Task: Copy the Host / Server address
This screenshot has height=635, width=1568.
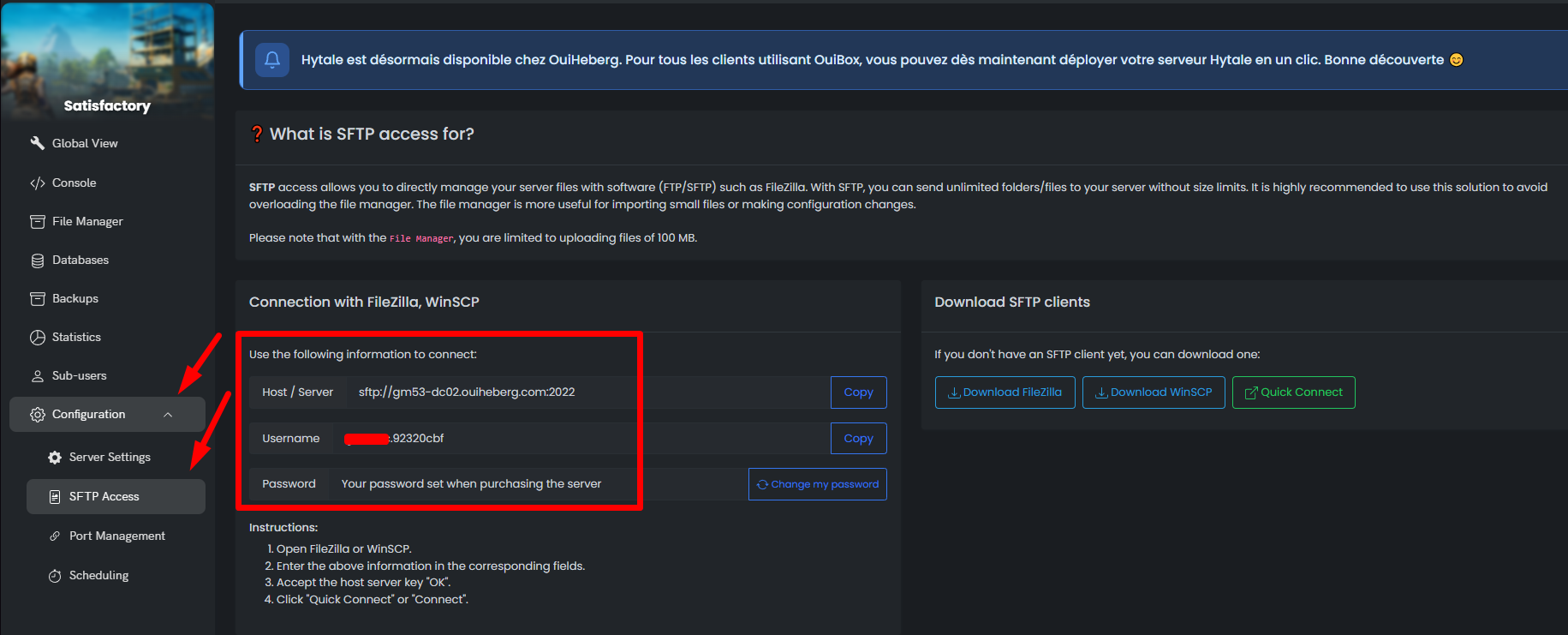Action: pos(858,392)
